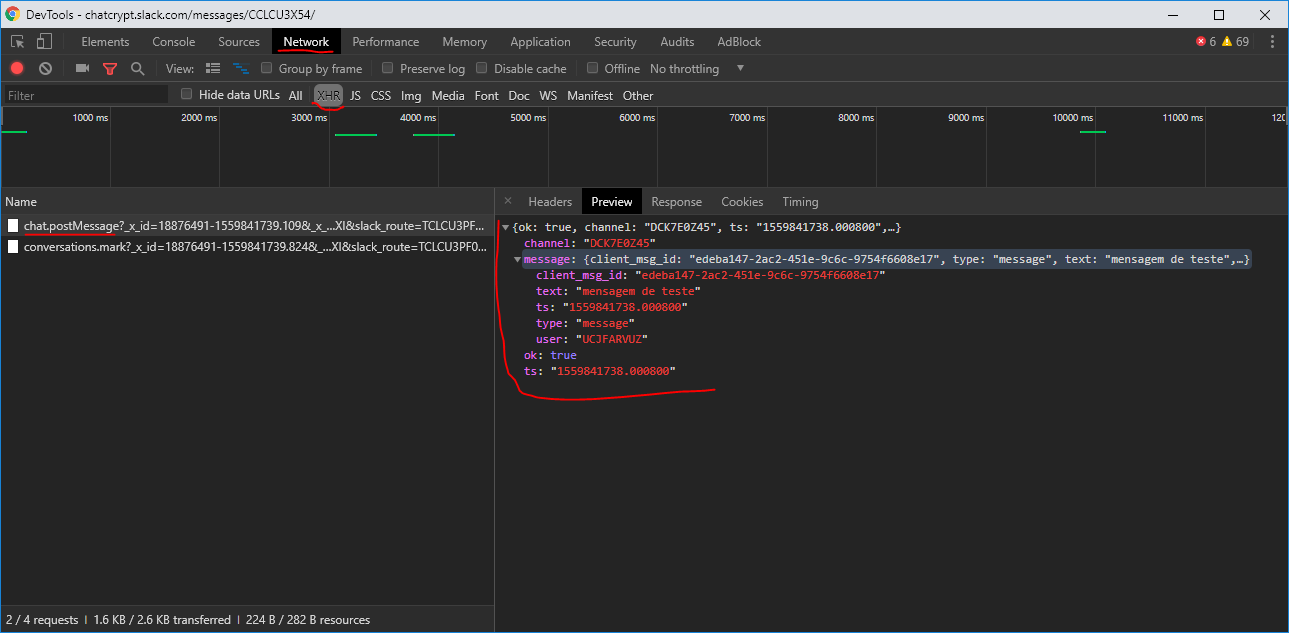Click the Chrome icon in title bar
Viewport: 1289px width, 633px height.
[x=13, y=14]
